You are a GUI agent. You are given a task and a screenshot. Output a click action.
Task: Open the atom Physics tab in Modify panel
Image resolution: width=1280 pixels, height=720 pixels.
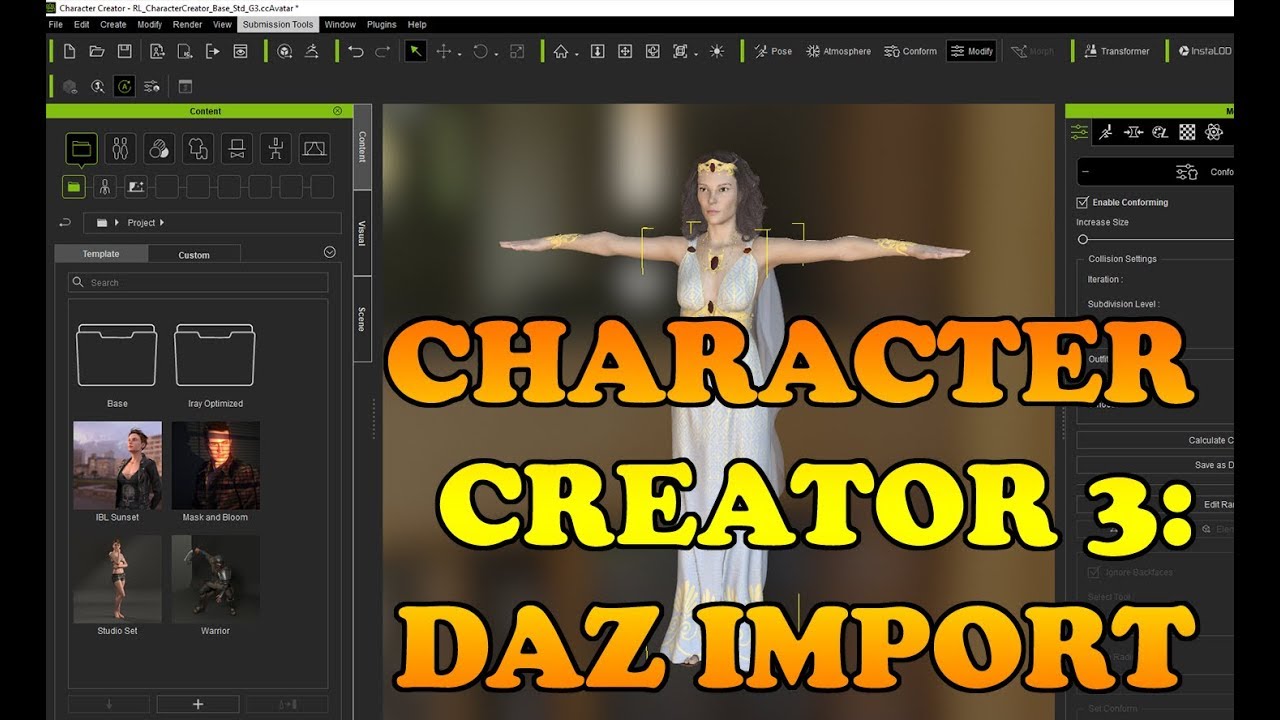[1214, 132]
